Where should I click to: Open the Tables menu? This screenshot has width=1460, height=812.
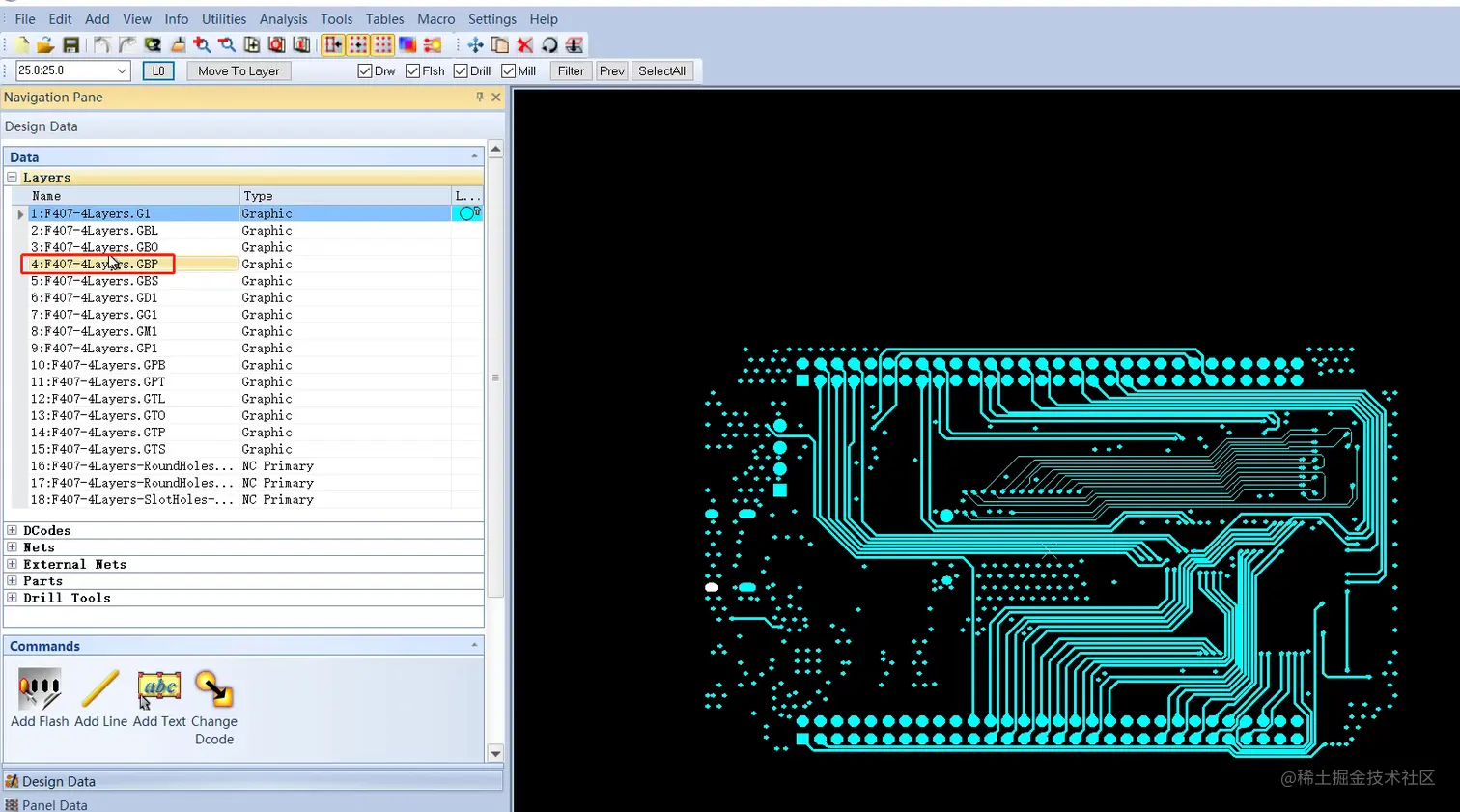tap(384, 19)
